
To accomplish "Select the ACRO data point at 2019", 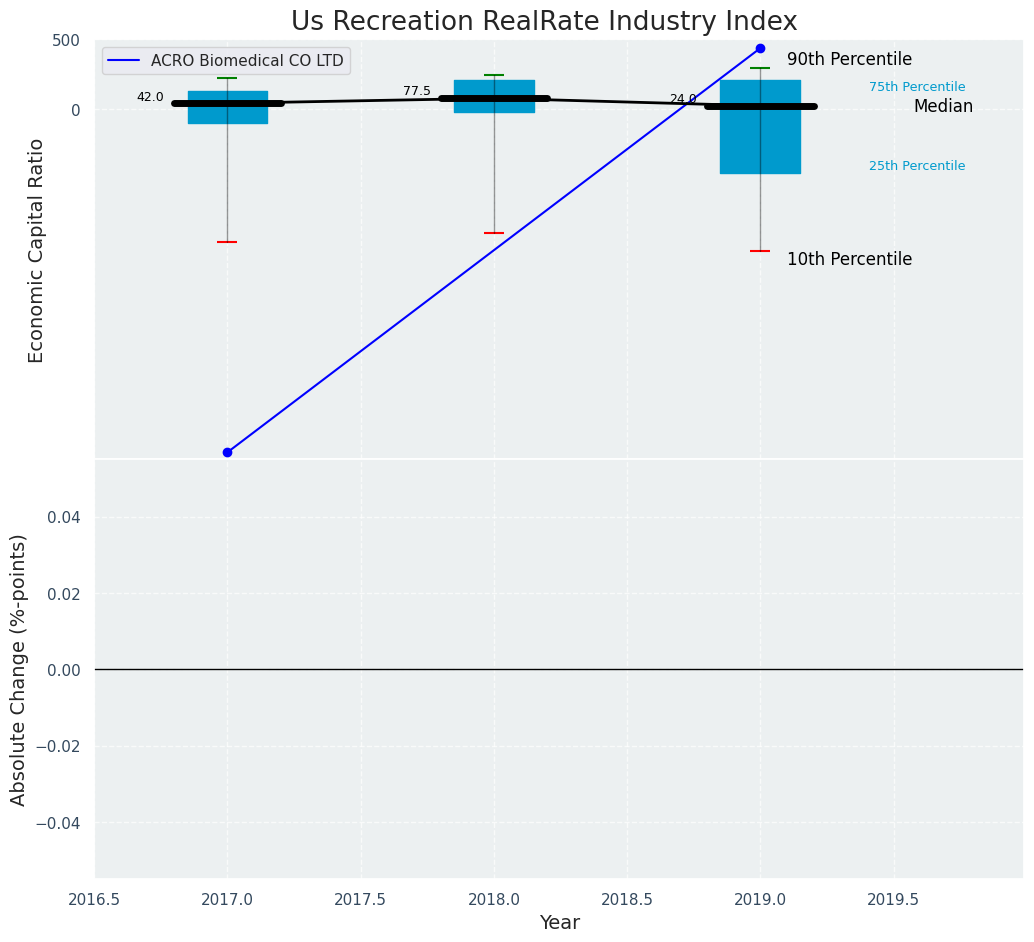I will pos(760,48).
